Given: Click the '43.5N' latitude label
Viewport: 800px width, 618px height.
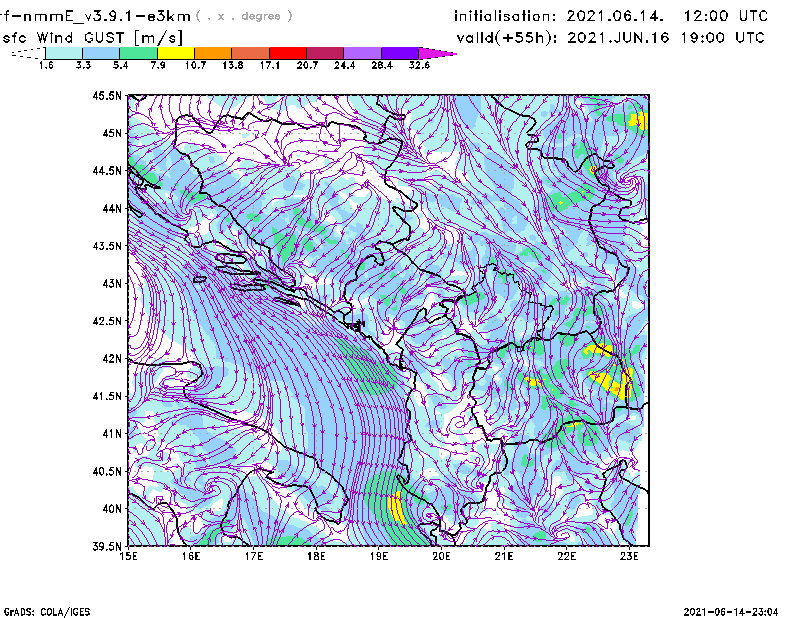Looking at the screenshot, I should click(x=107, y=246).
